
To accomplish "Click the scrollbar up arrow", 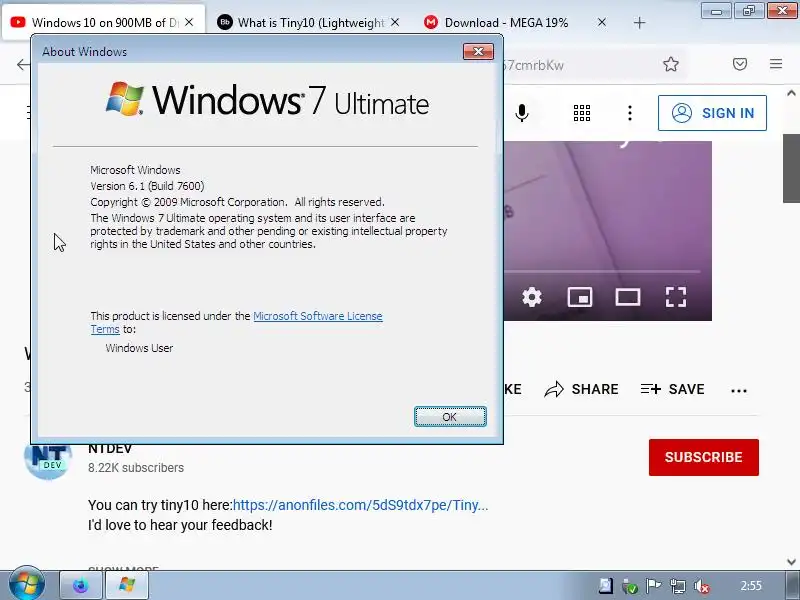I will click(x=791, y=93).
